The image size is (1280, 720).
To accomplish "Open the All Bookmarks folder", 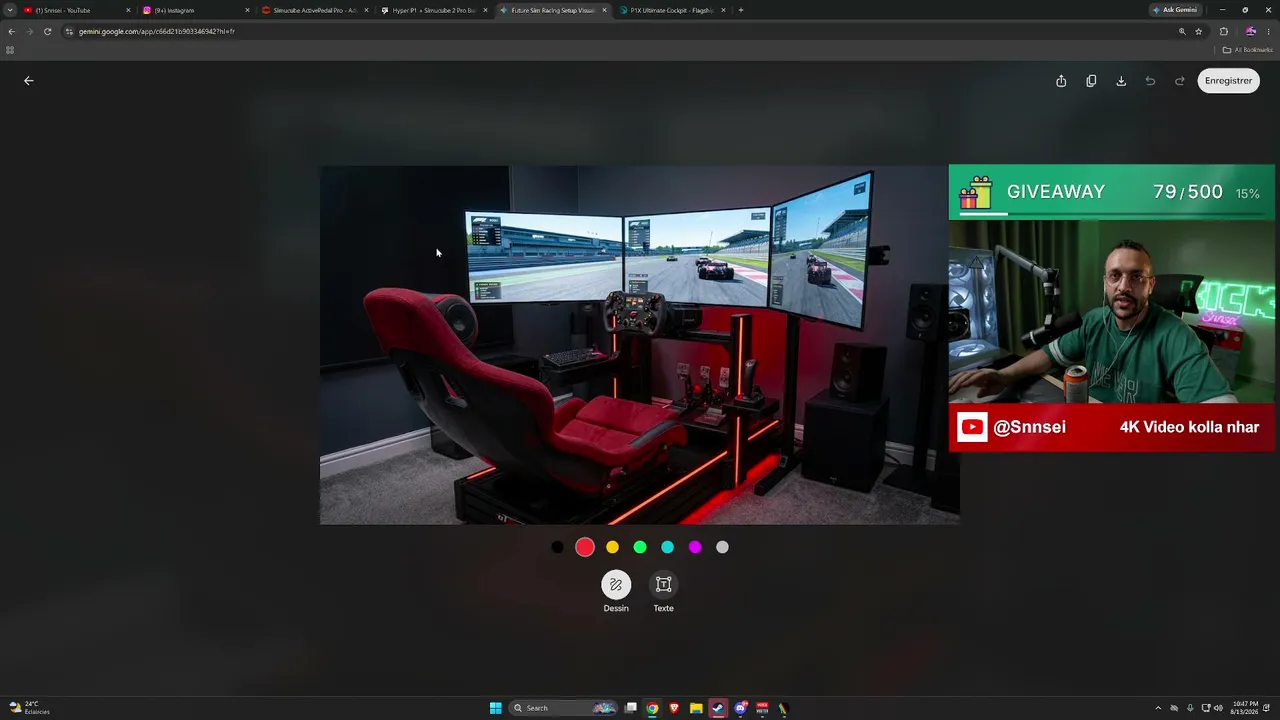I will [x=1247, y=49].
